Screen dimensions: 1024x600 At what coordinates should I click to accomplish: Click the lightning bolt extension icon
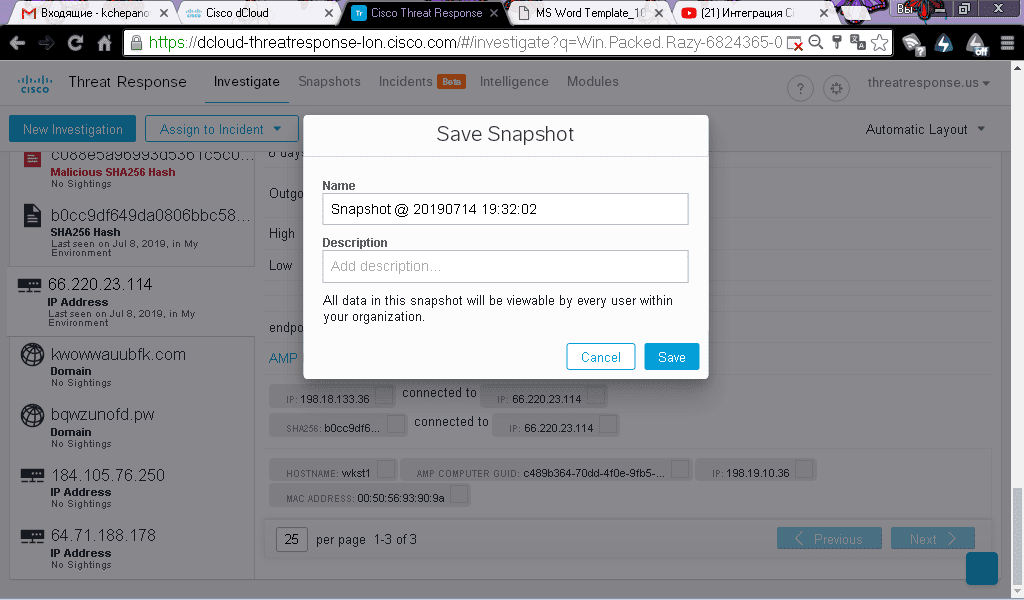point(944,43)
